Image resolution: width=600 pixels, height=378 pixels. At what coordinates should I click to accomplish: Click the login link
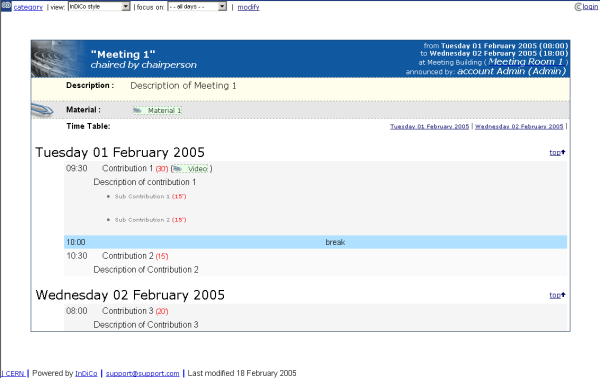tap(590, 7)
